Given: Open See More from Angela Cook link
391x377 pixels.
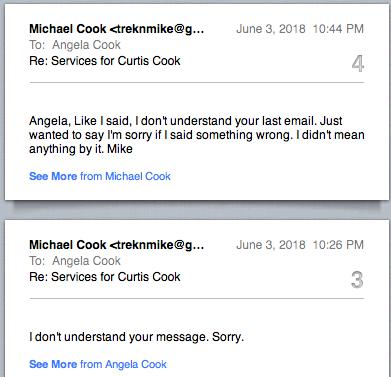Looking at the screenshot, I should (98, 364).
